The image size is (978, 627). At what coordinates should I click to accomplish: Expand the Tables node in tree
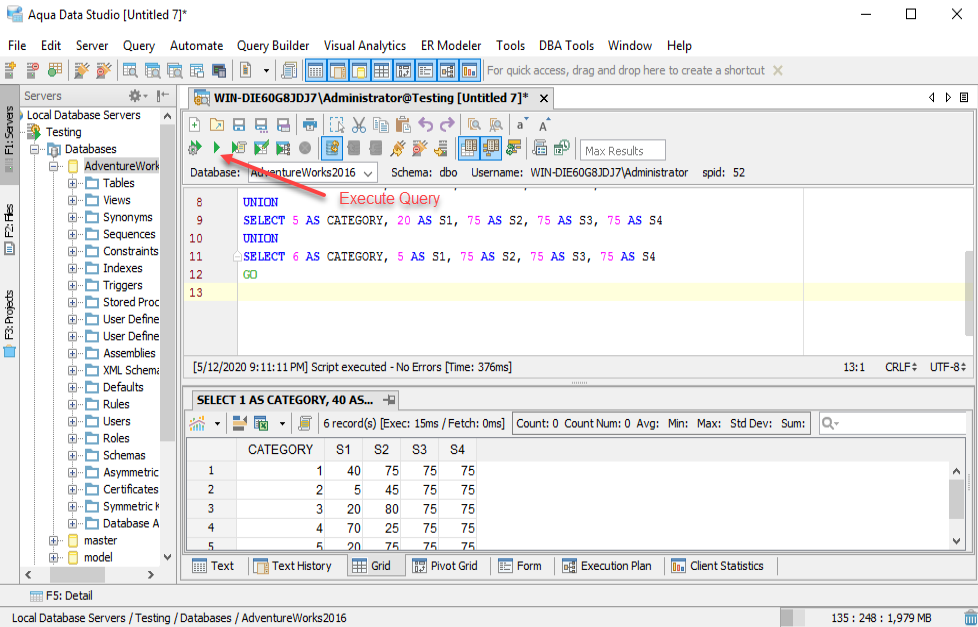point(73,183)
